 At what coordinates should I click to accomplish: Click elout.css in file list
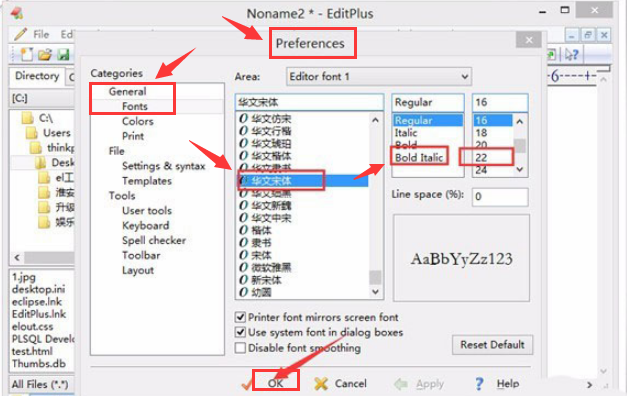32,326
